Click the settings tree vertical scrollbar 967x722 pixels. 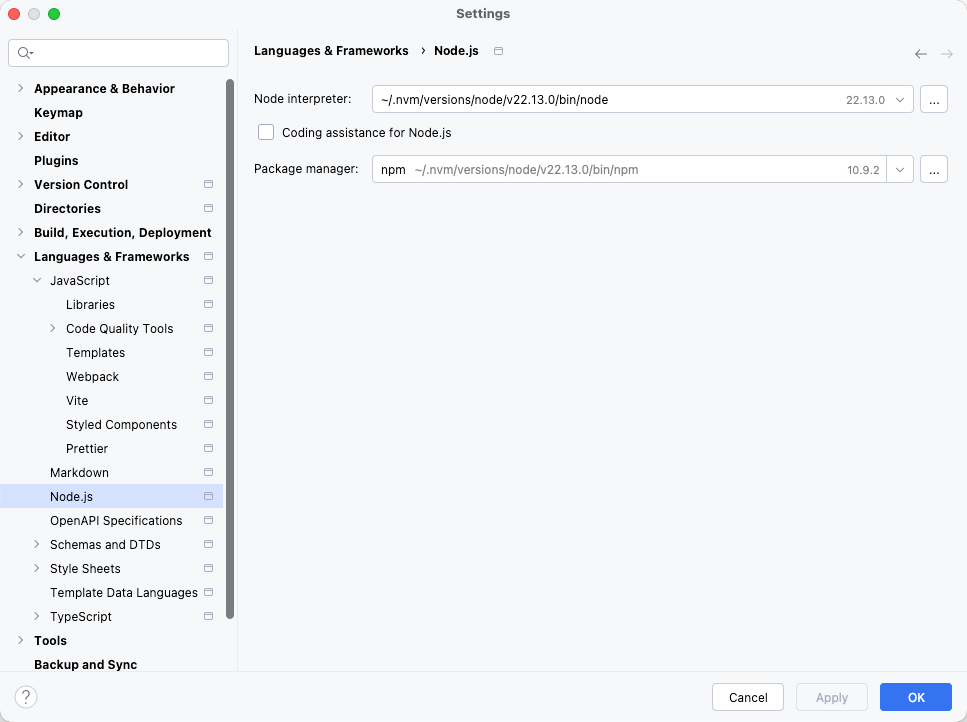click(230, 350)
